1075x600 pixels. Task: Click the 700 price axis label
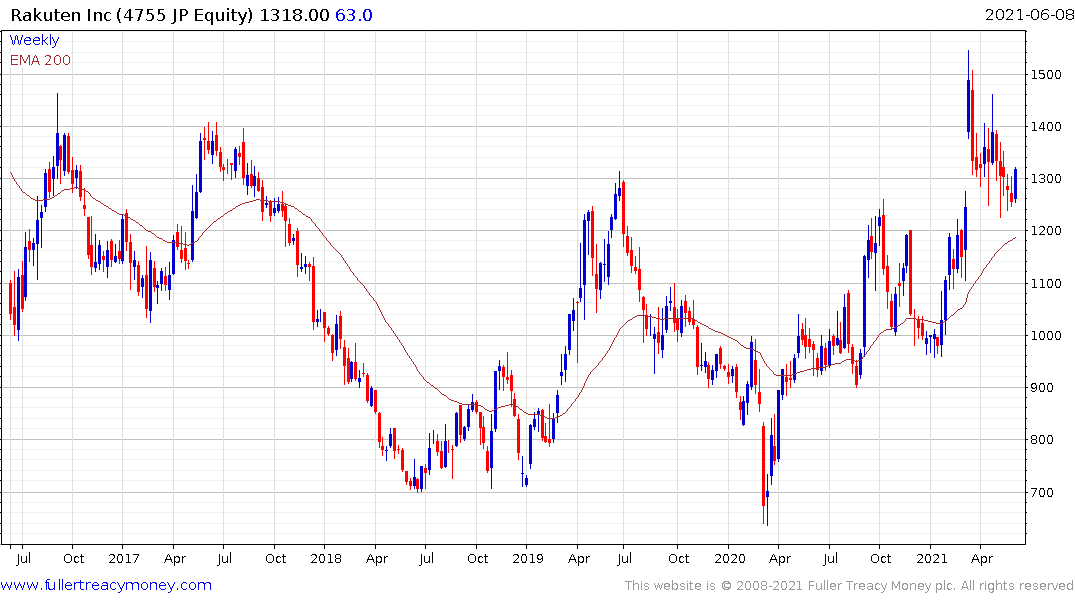[x=1043, y=492]
